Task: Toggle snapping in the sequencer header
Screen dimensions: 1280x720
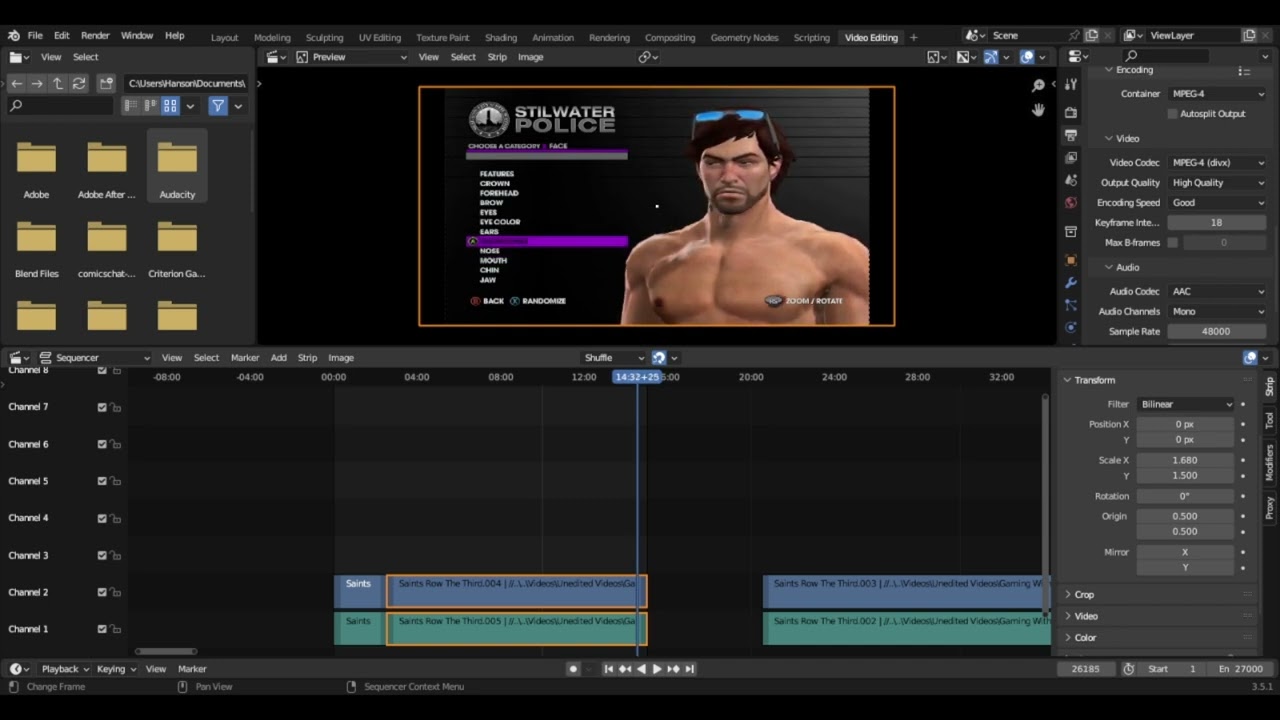Action: [659, 357]
